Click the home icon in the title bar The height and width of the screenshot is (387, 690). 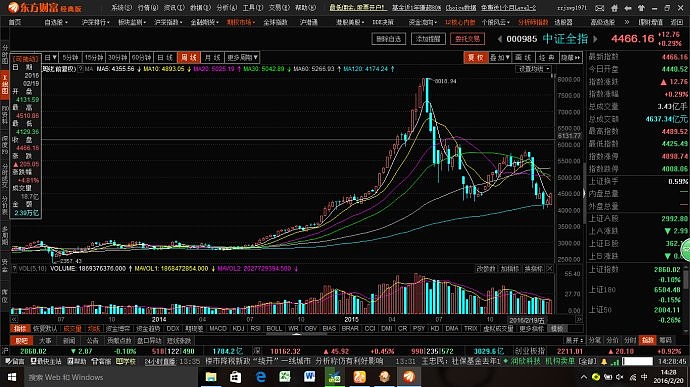click(614, 8)
